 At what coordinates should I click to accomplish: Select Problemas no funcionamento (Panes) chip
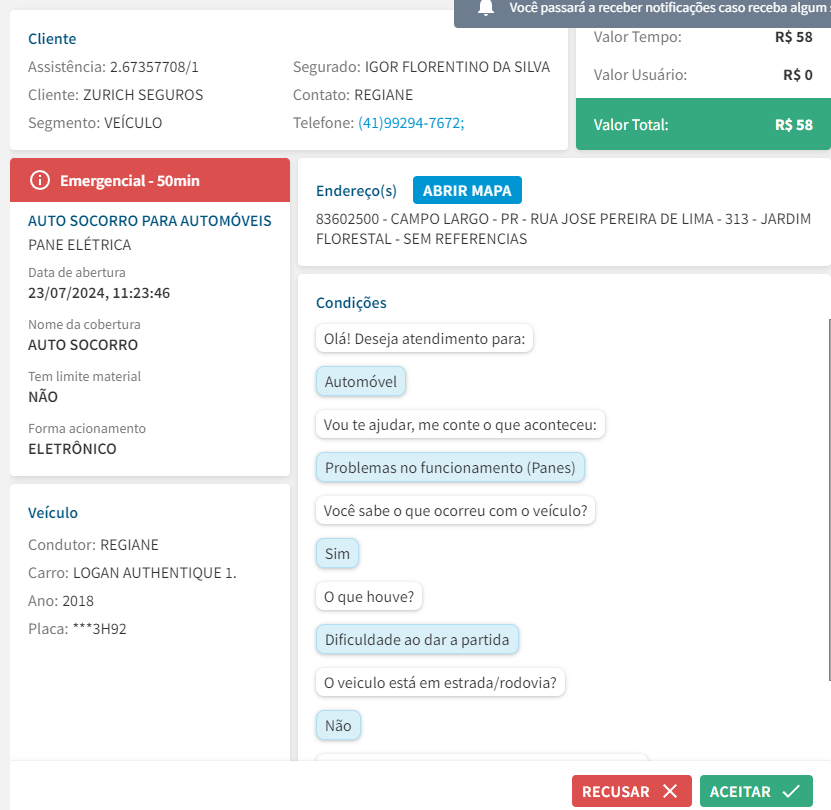pos(450,468)
